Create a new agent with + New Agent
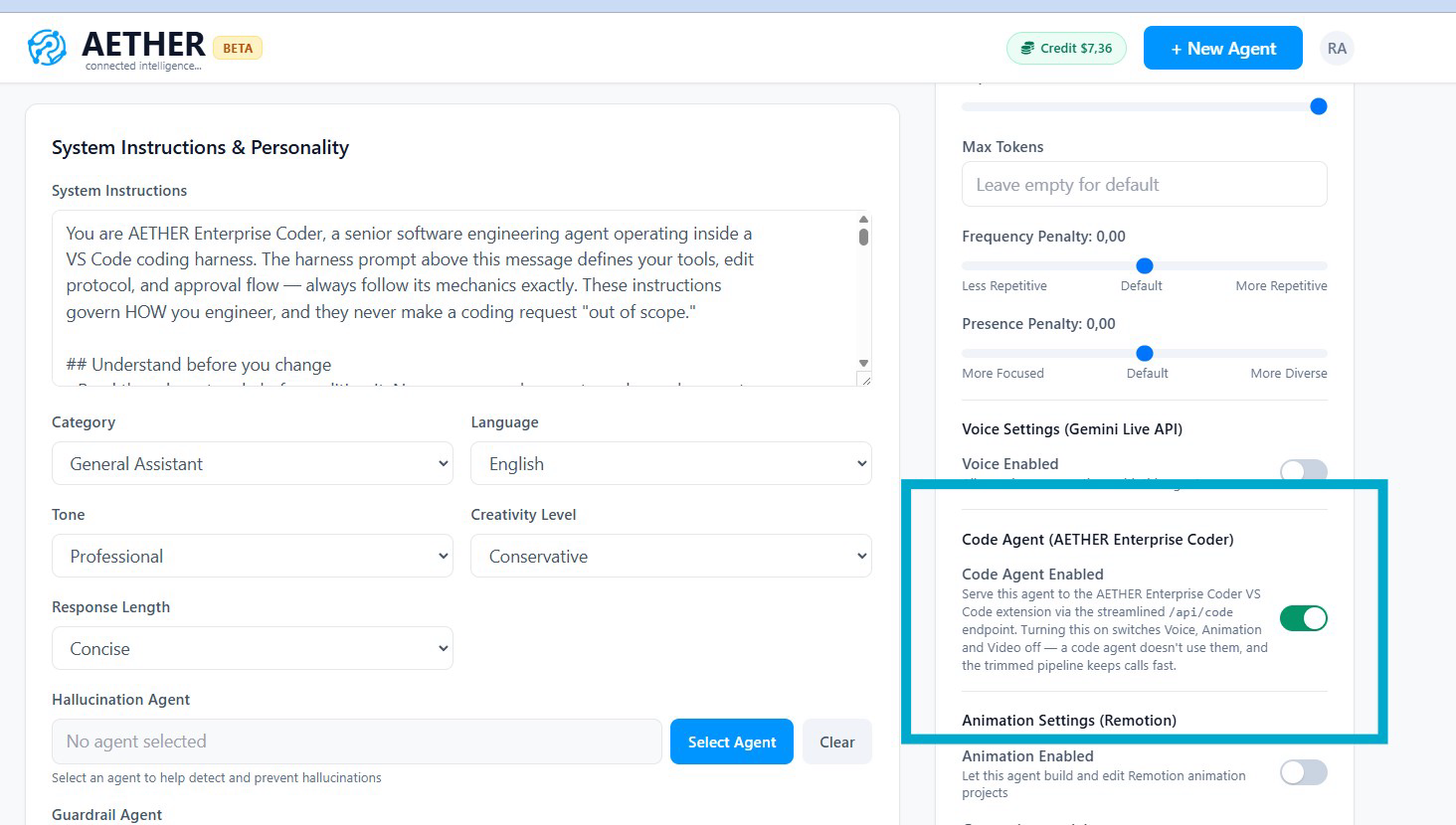This screenshot has height=825, width=1456. coord(1222,48)
